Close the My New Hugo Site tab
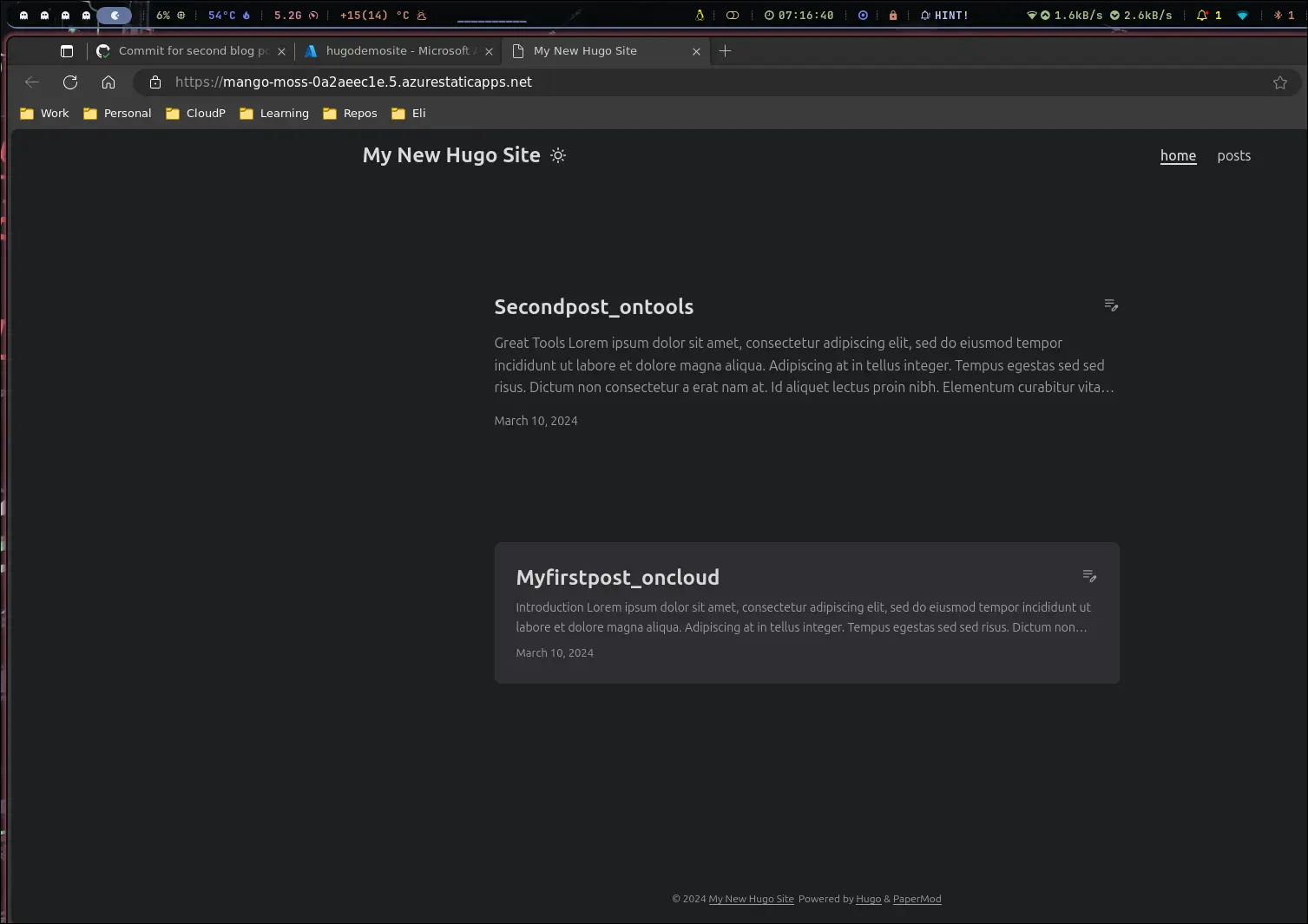Screen dimensions: 1308x924 click(x=696, y=51)
